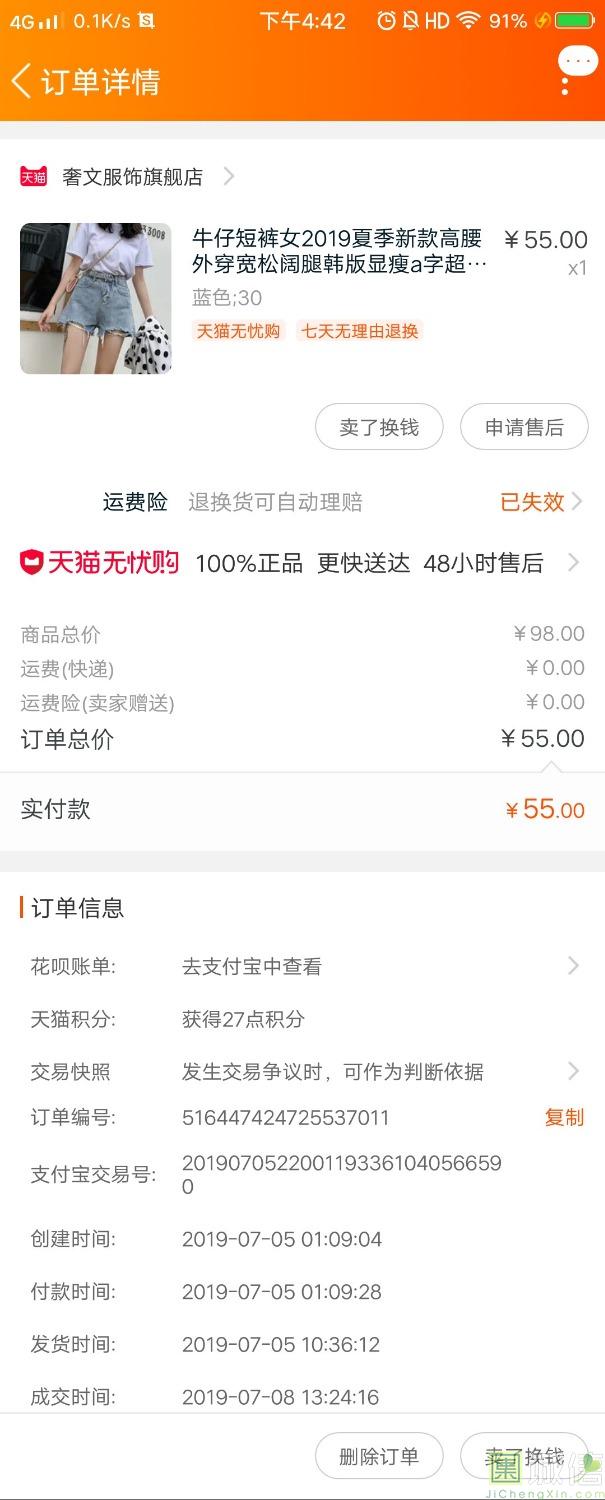
Task: Expand 天猫无忧购 guarantee details chevron
Action: (x=573, y=563)
